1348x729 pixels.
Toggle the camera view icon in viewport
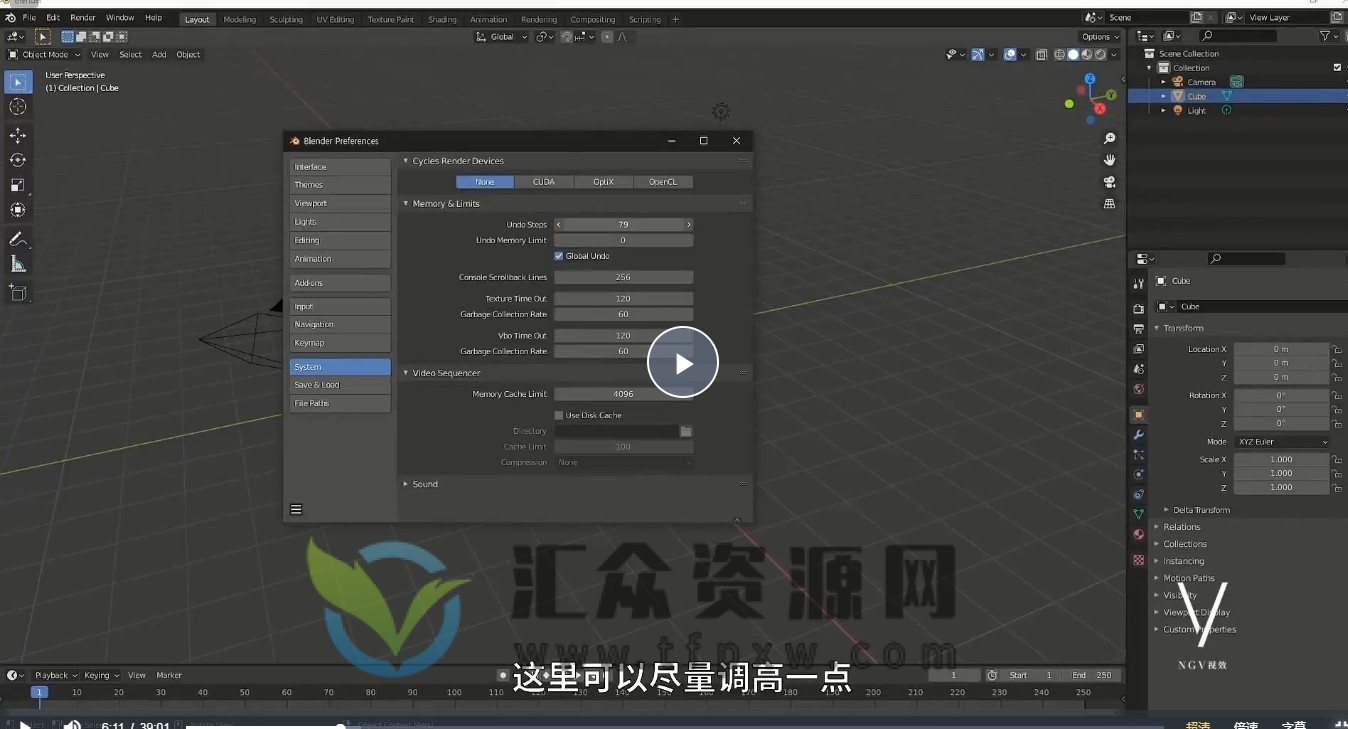point(1109,182)
